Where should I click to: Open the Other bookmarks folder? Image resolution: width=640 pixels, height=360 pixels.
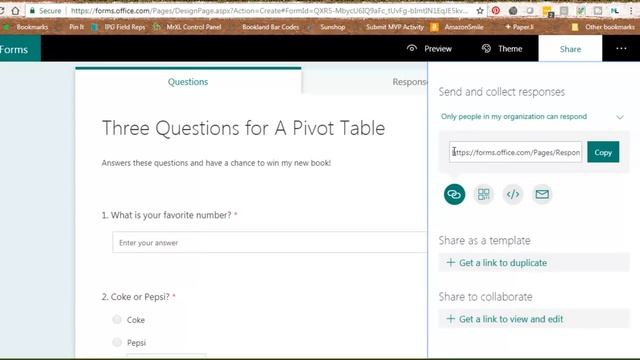tap(603, 27)
